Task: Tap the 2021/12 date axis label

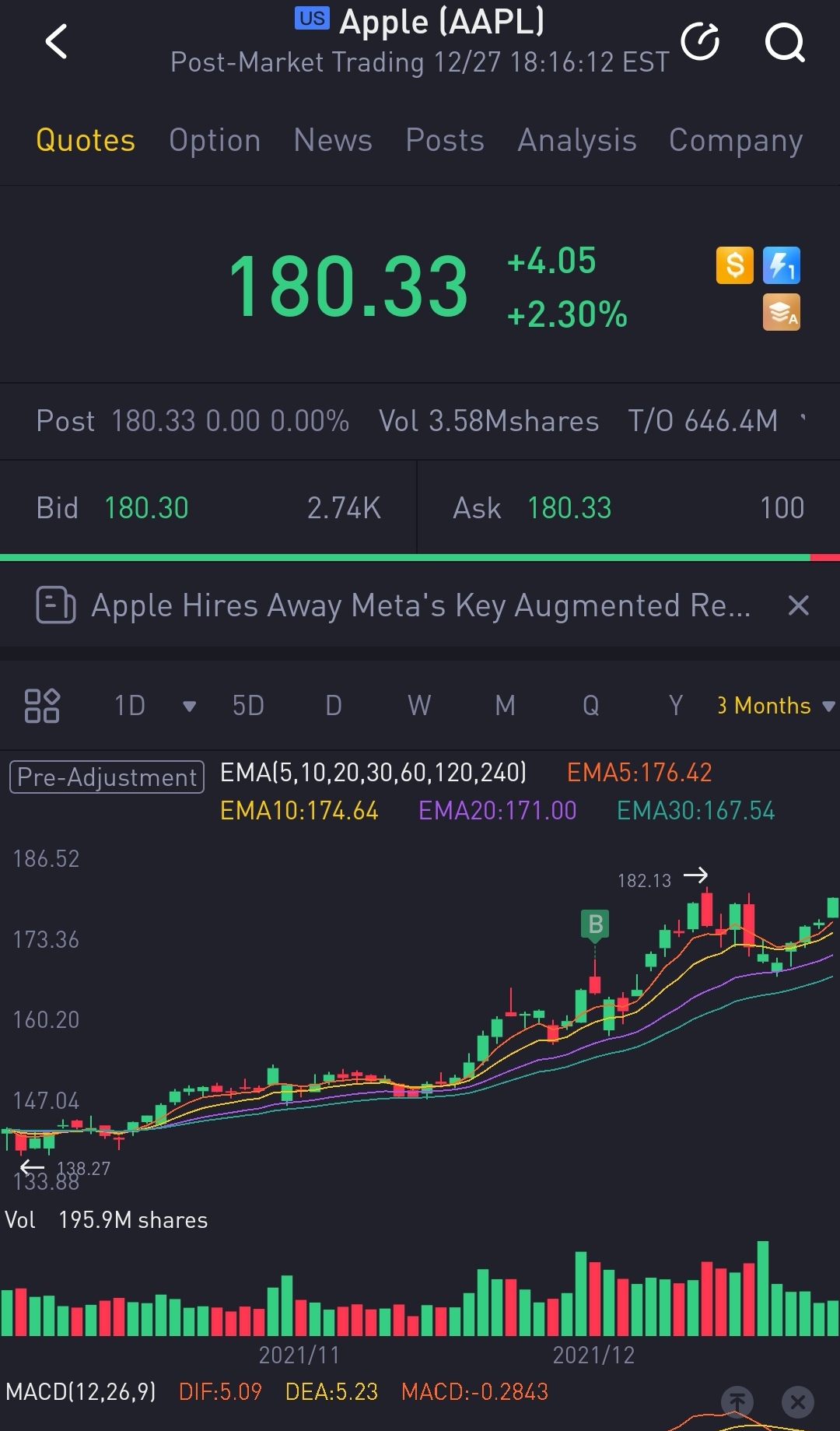Action: pyautogui.click(x=593, y=1356)
